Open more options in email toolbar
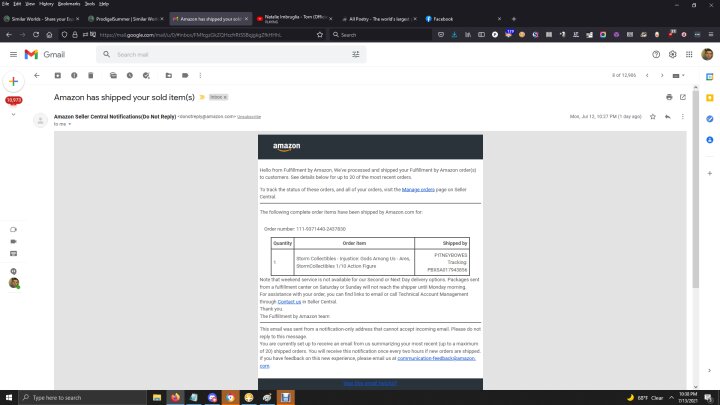The image size is (720, 405). click(200, 75)
